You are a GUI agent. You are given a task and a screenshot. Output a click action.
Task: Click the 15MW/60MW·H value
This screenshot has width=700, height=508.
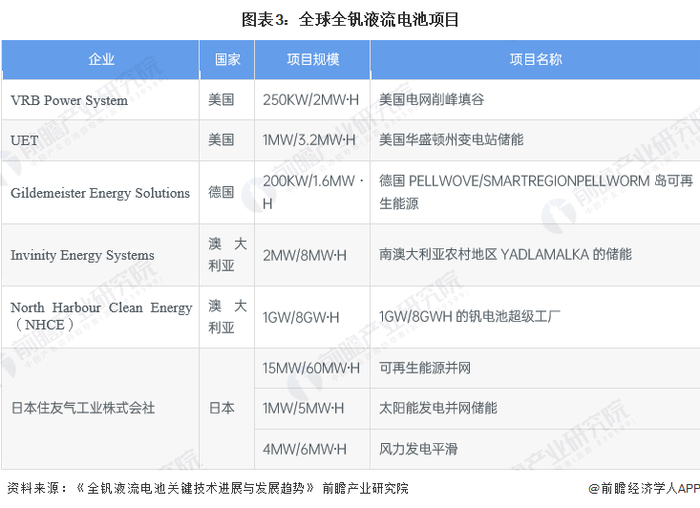click(311, 368)
